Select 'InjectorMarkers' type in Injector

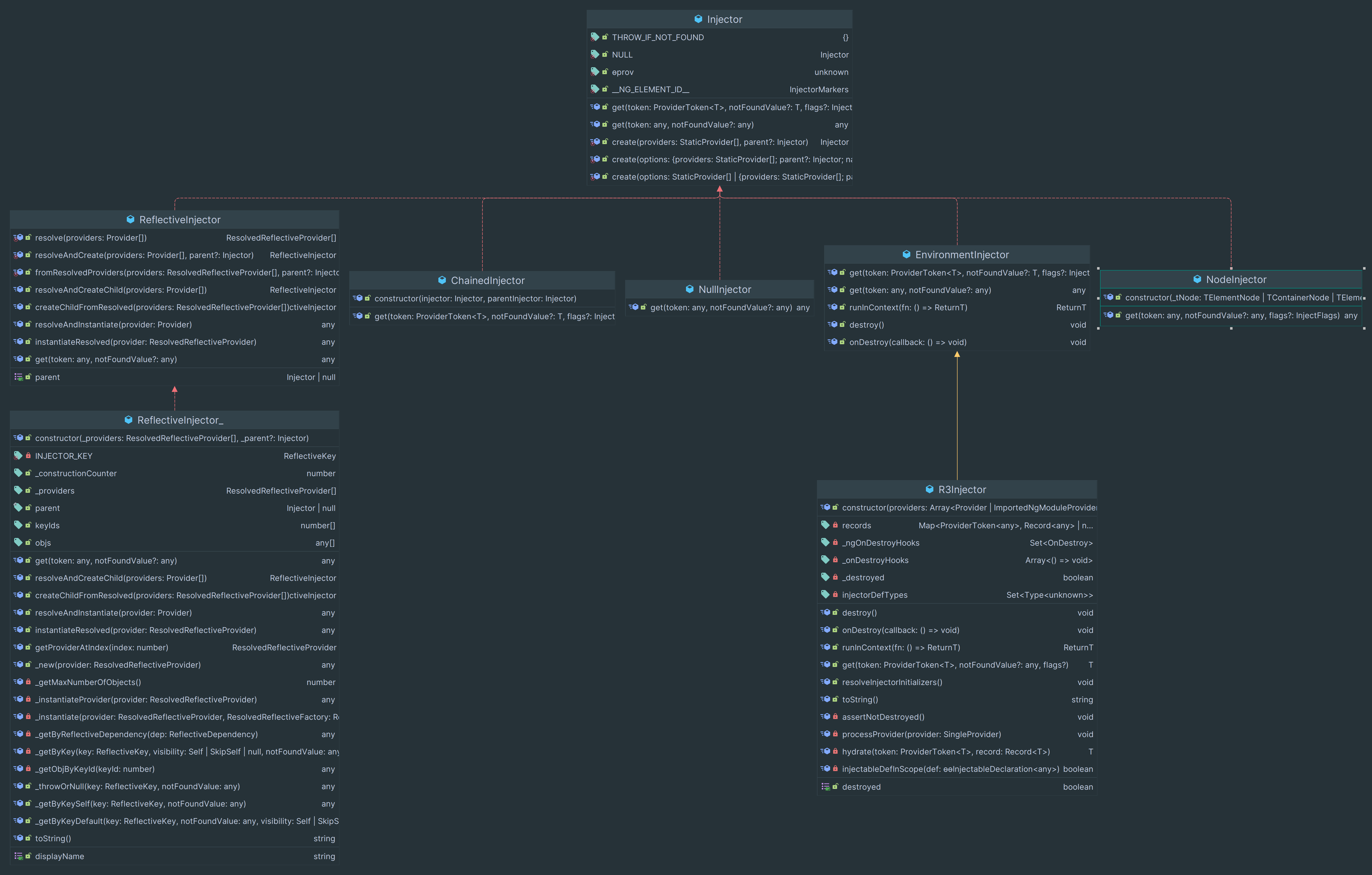pyautogui.click(x=819, y=90)
